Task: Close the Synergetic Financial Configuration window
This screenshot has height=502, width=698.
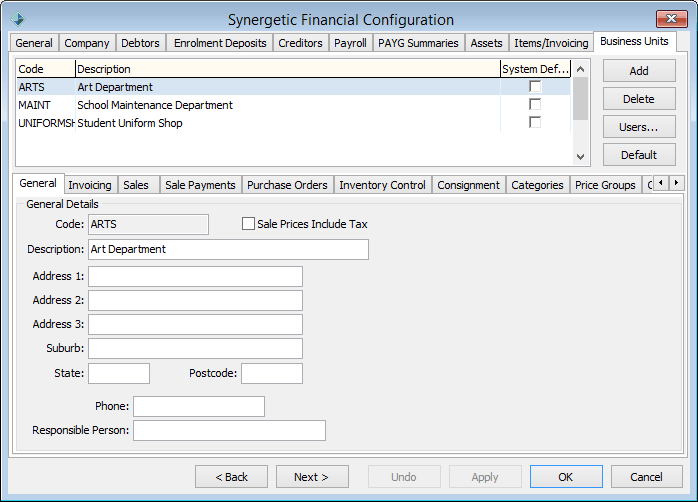Action: [671, 19]
